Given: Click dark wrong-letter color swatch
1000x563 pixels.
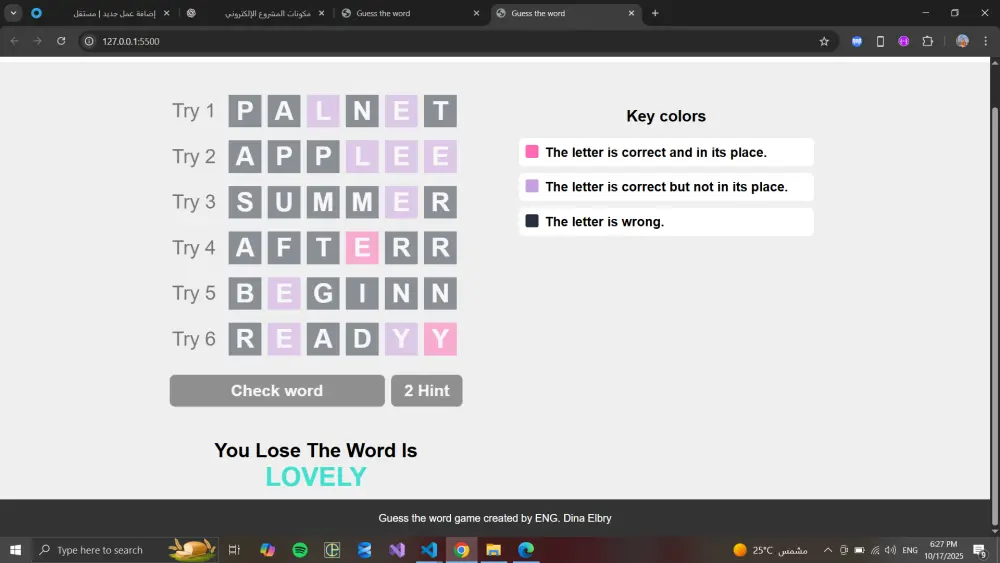Looking at the screenshot, I should point(532,221).
